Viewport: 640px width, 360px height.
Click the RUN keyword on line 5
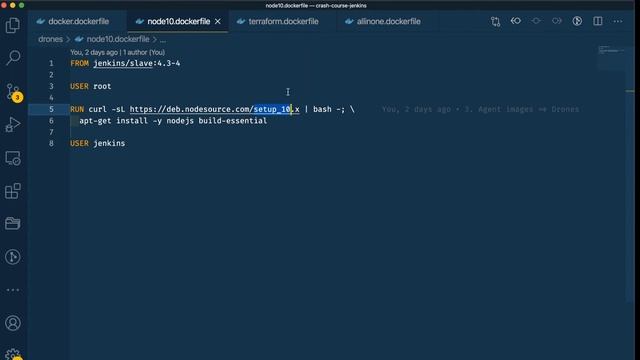(77, 109)
